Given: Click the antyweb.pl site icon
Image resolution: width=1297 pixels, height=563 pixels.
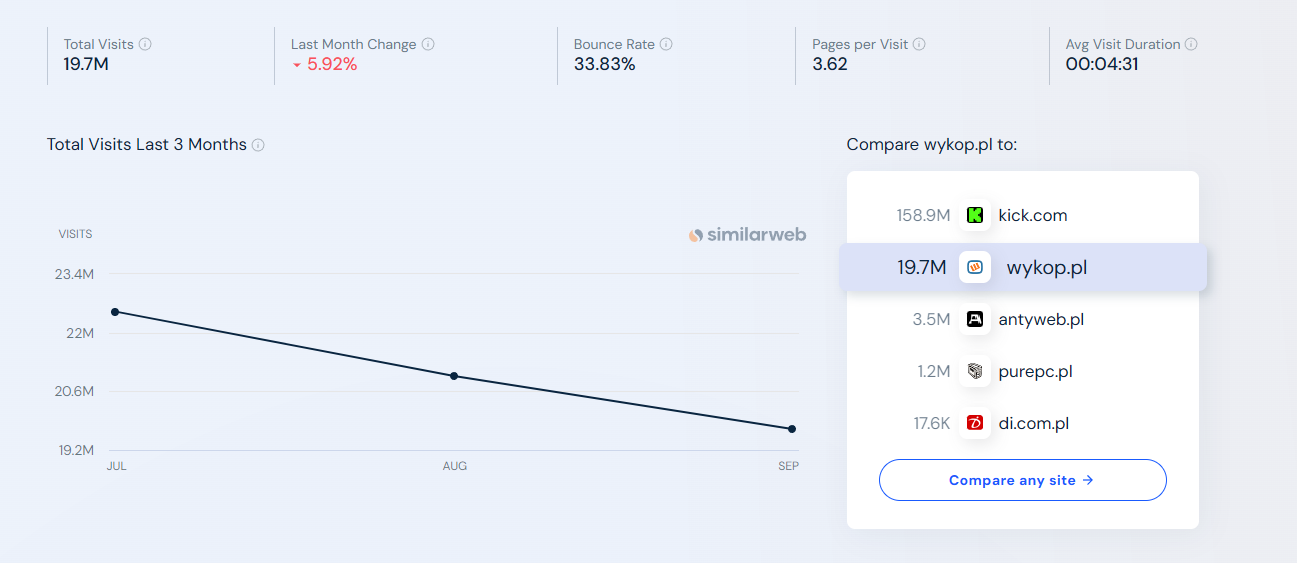Looking at the screenshot, I should (x=975, y=320).
